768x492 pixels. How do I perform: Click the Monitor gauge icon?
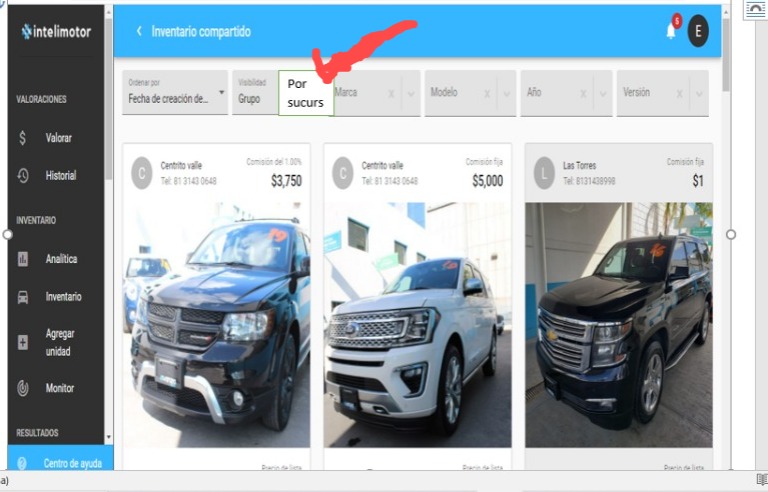(x=23, y=388)
